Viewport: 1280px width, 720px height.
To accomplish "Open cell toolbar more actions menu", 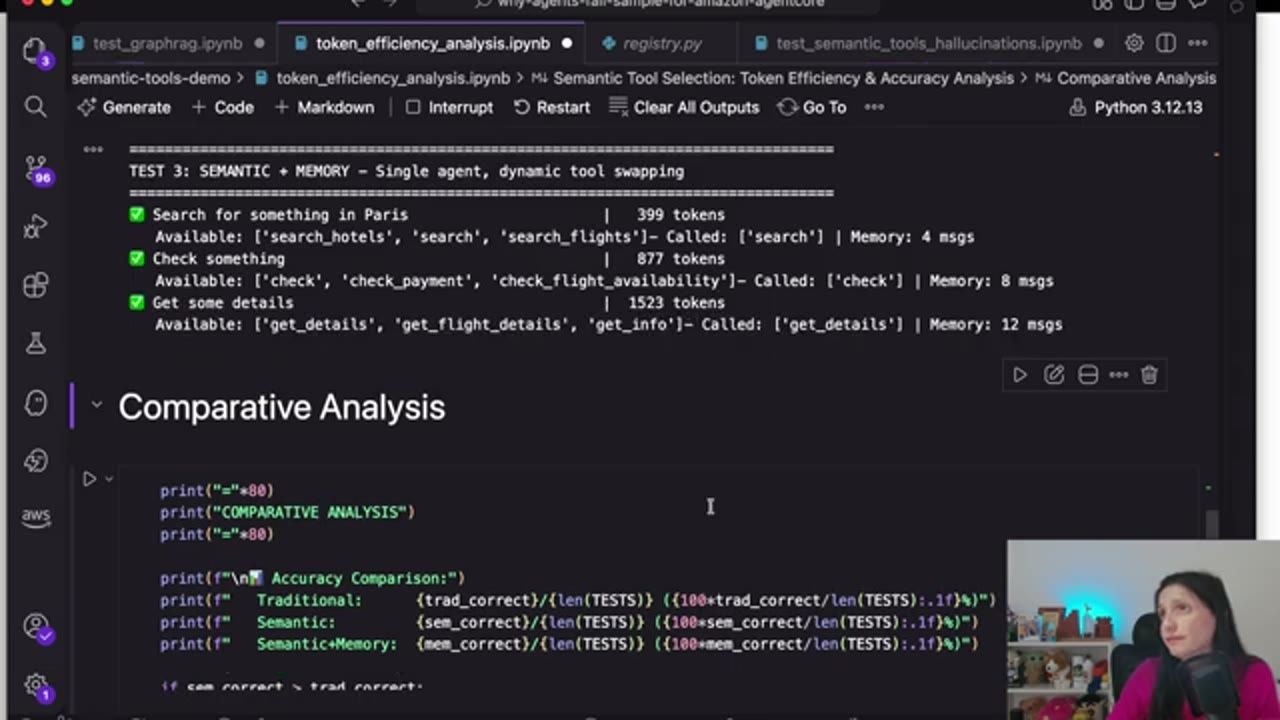I will [x=1119, y=375].
